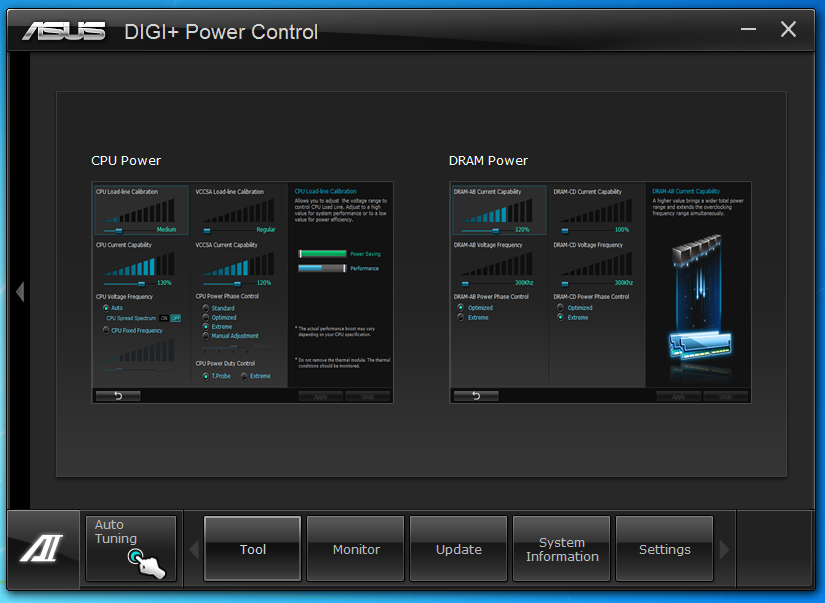
Task: Select Auto for CPU Voltage Frequency
Action: coord(106,308)
